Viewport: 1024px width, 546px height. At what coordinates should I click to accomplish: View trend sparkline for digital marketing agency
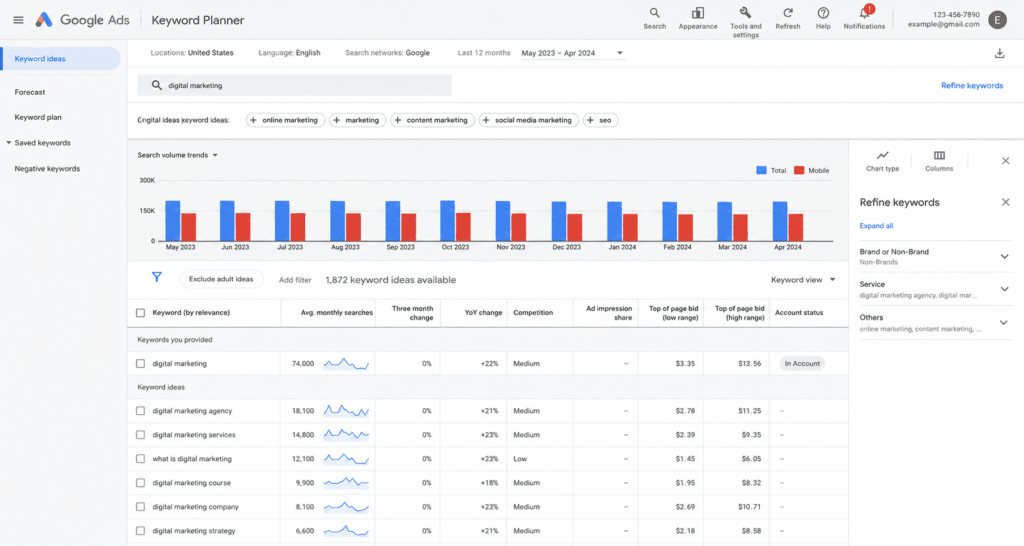pyautogui.click(x=346, y=411)
